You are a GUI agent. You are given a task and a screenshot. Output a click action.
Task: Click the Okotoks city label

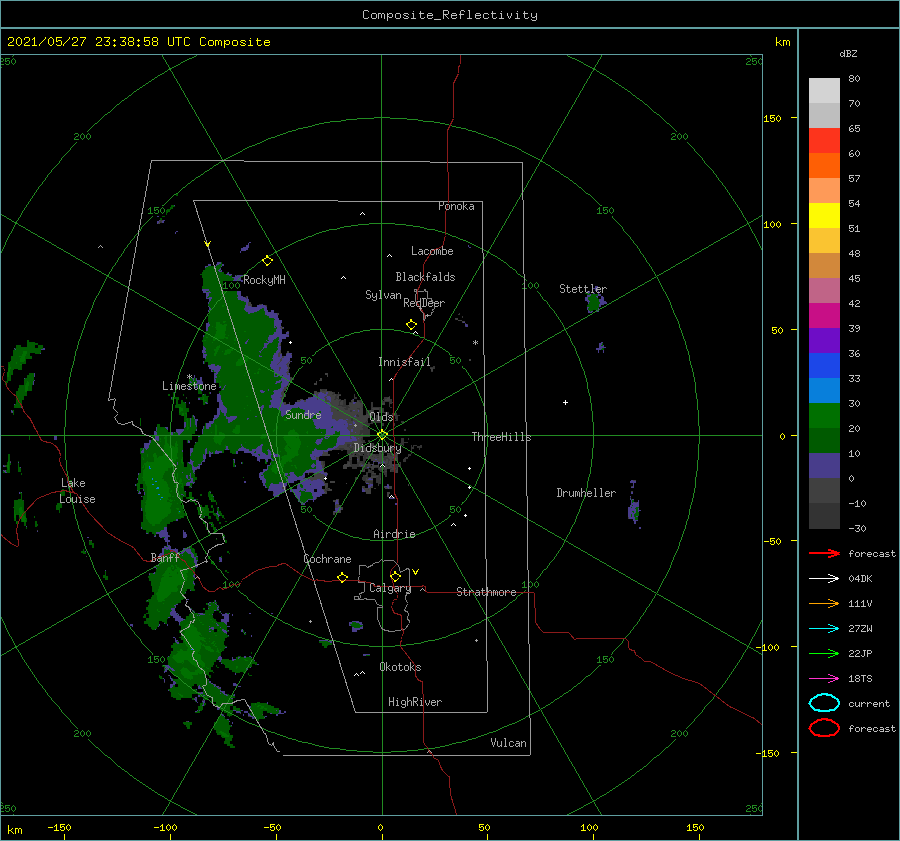pos(400,667)
